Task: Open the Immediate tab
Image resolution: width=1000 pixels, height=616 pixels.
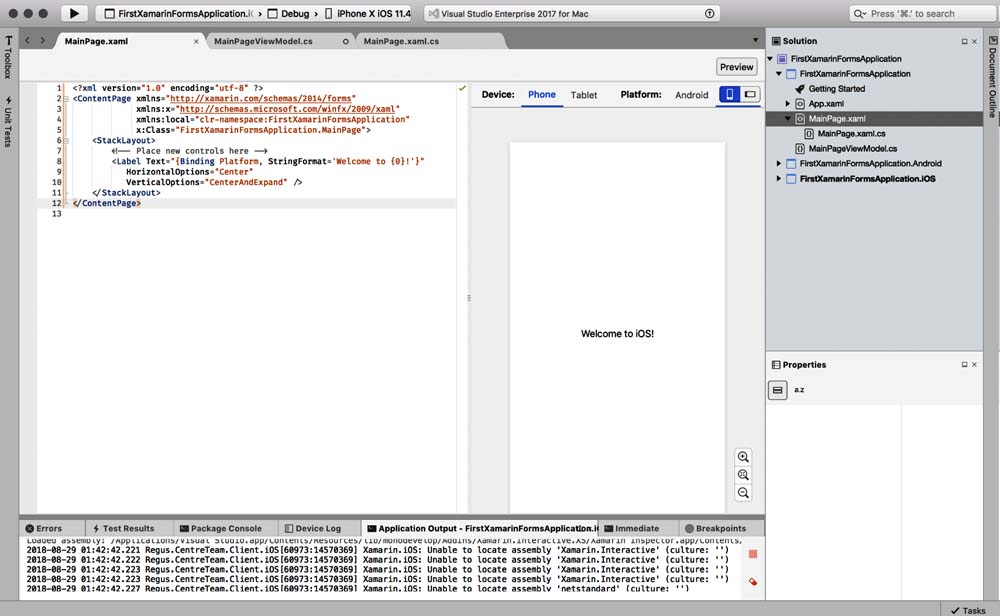Action: (632, 528)
